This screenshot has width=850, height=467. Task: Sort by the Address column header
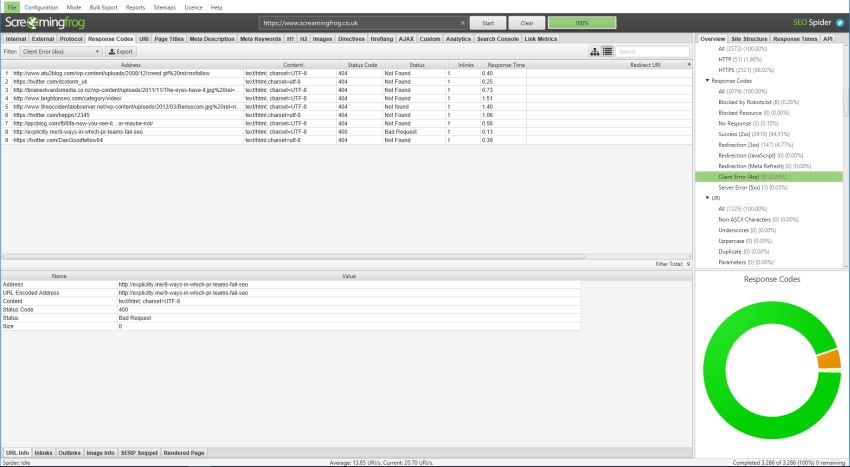131,65
